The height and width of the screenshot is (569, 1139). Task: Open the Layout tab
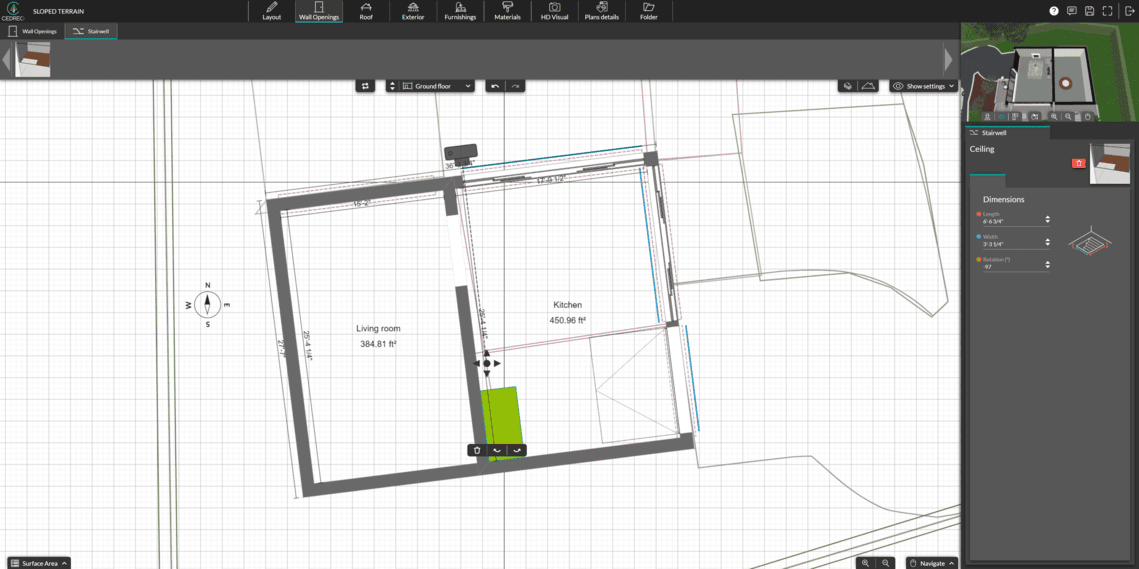click(271, 11)
